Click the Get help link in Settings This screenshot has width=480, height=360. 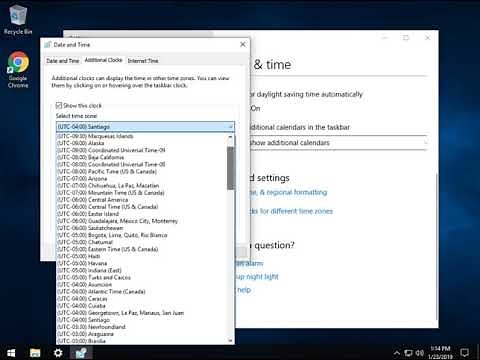[243, 290]
